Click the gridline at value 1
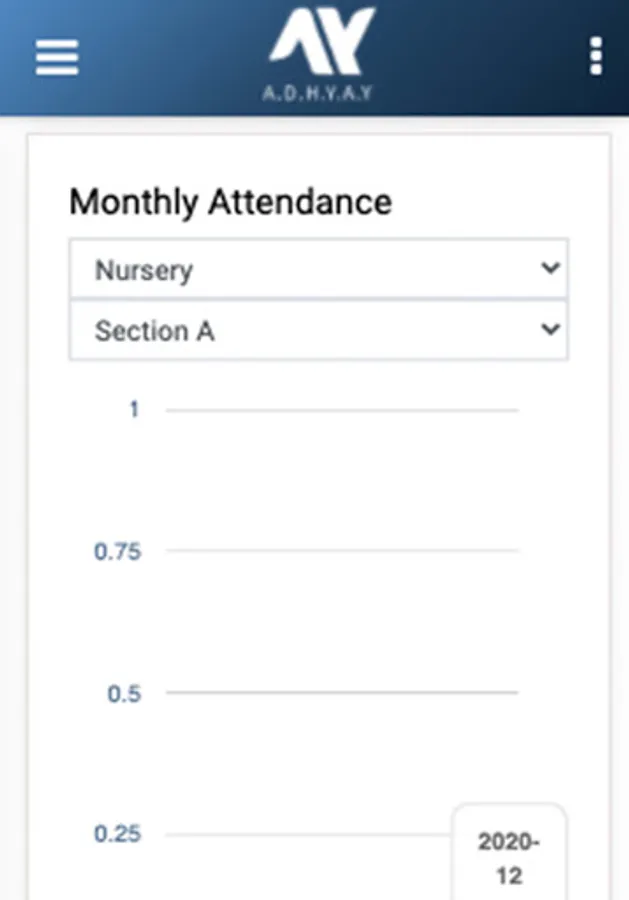This screenshot has height=900, width=629. (342, 410)
